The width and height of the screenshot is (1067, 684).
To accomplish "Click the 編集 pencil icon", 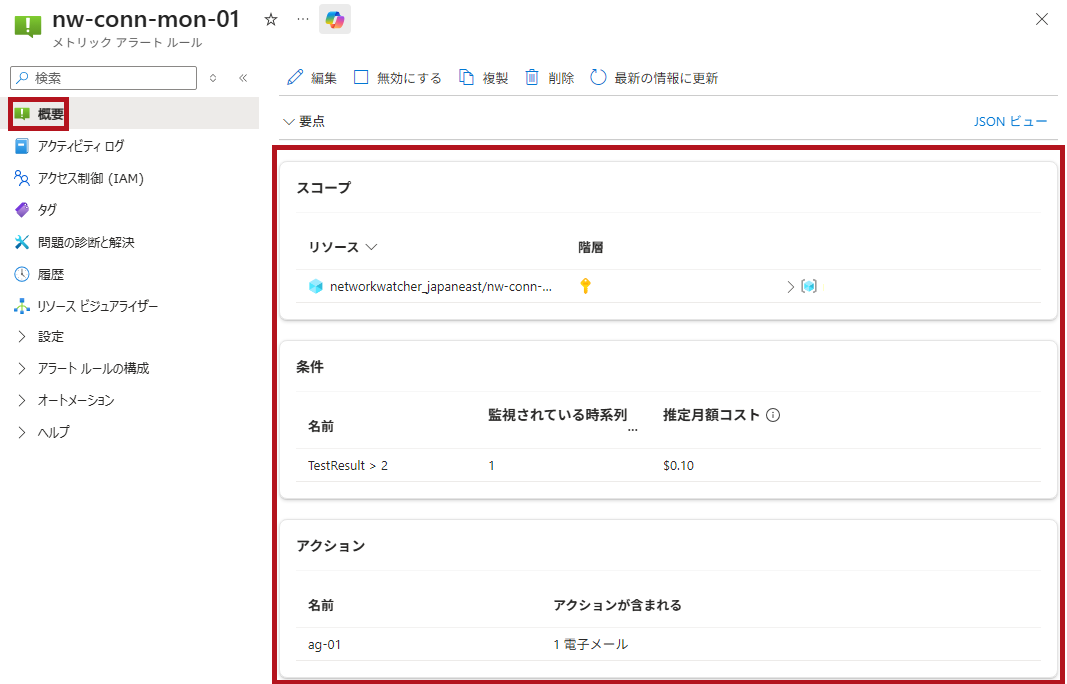I will (295, 78).
